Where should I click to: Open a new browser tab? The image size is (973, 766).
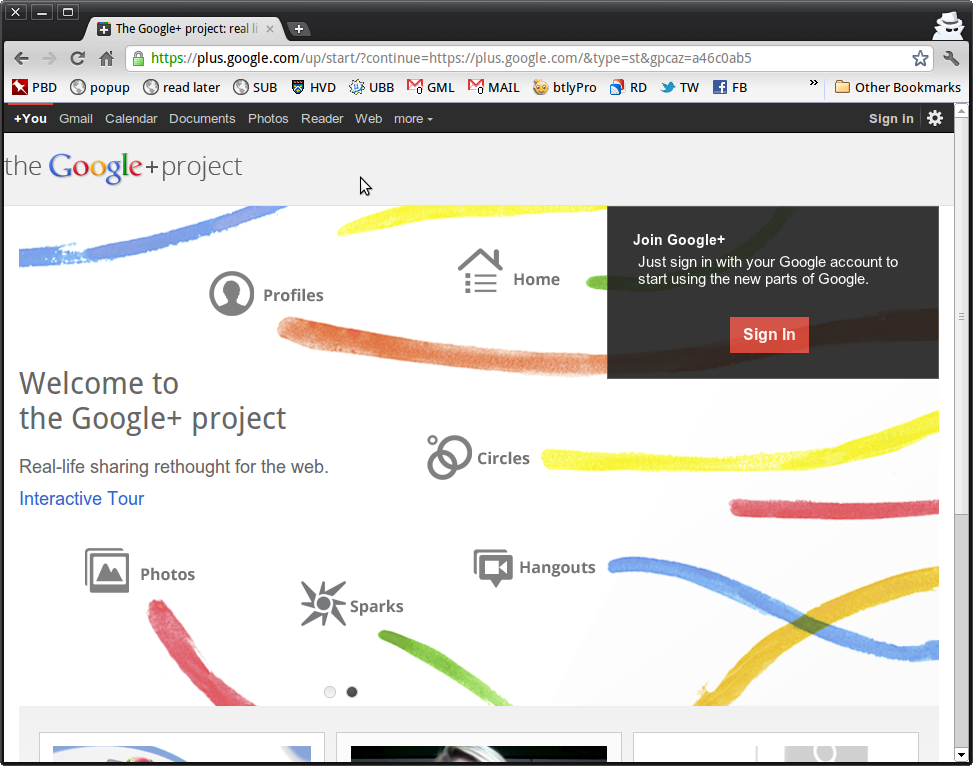(x=298, y=28)
